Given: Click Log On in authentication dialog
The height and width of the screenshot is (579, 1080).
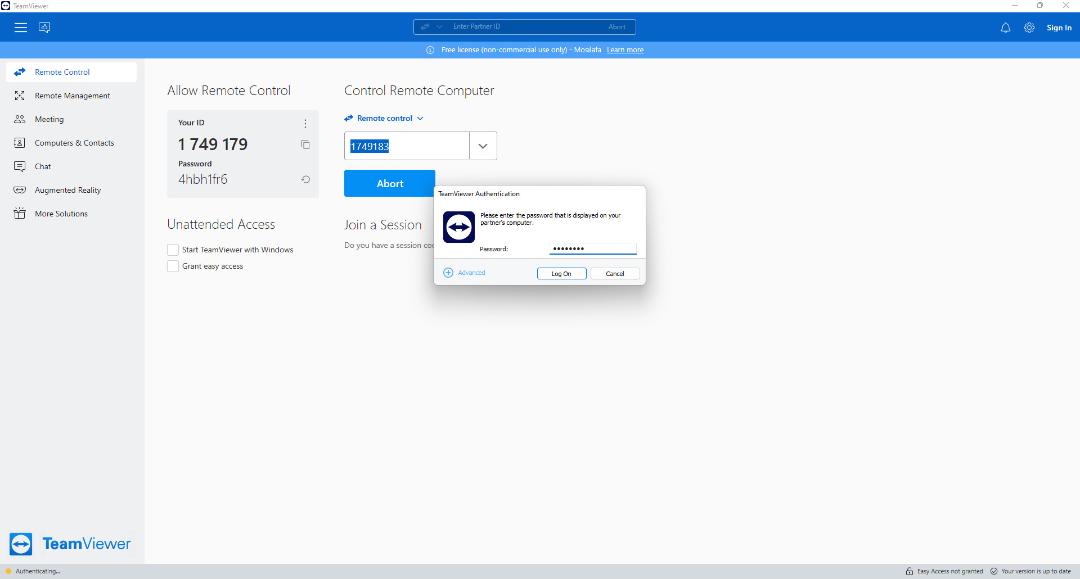Looking at the screenshot, I should [561, 273].
